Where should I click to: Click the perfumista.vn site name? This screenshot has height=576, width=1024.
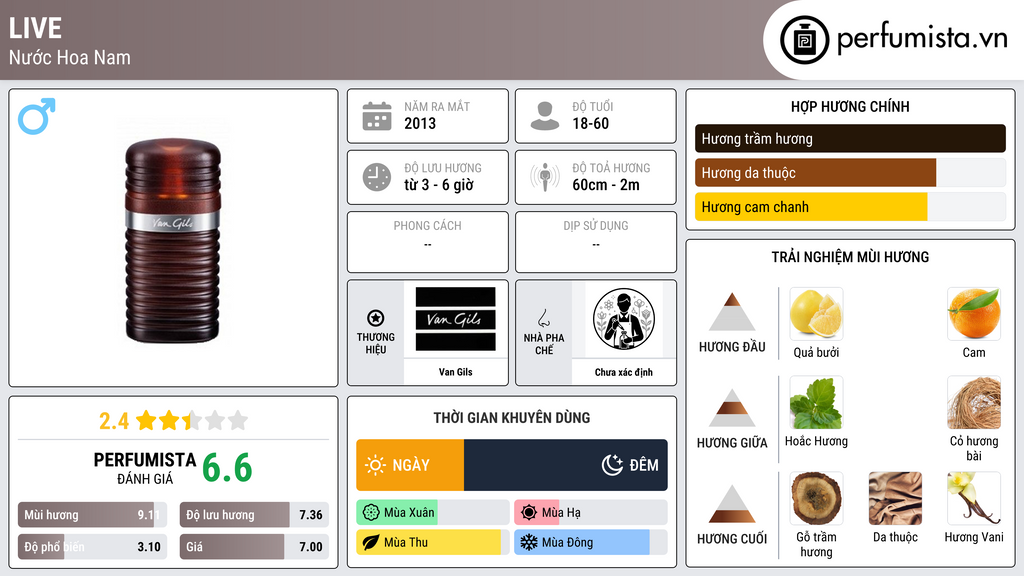coord(922,38)
